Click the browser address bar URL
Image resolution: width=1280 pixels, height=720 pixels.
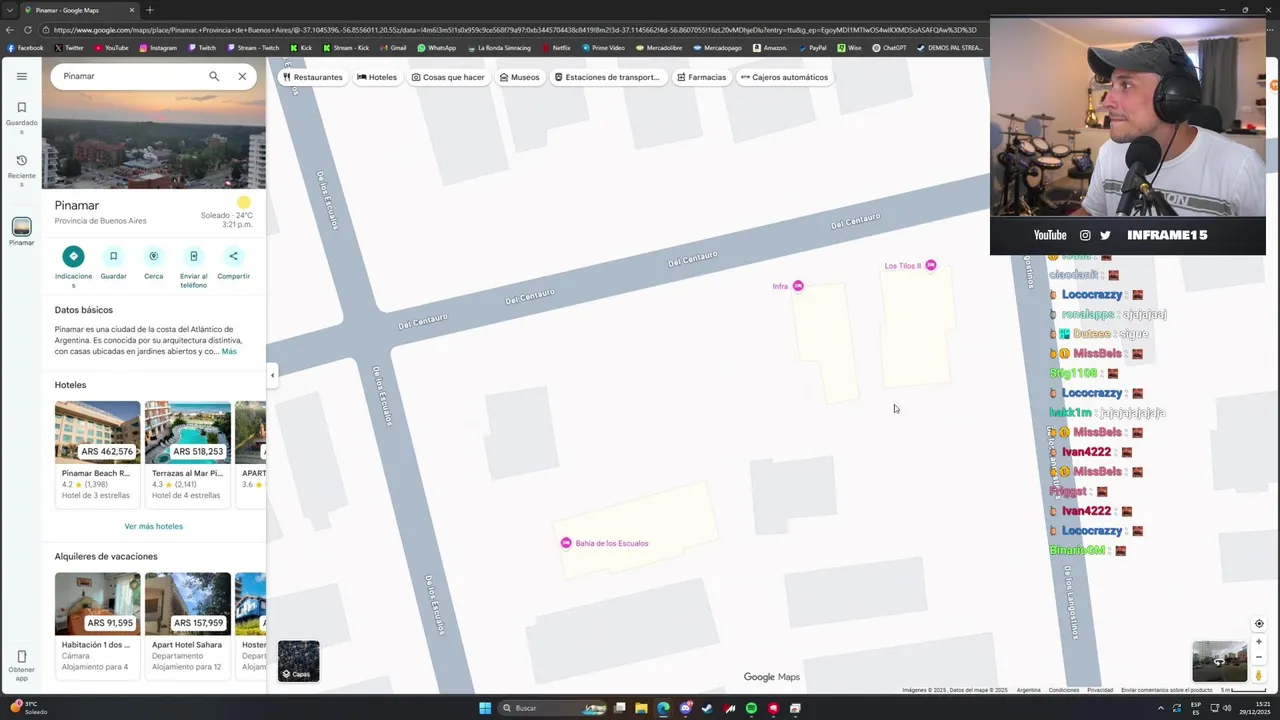pos(515,30)
